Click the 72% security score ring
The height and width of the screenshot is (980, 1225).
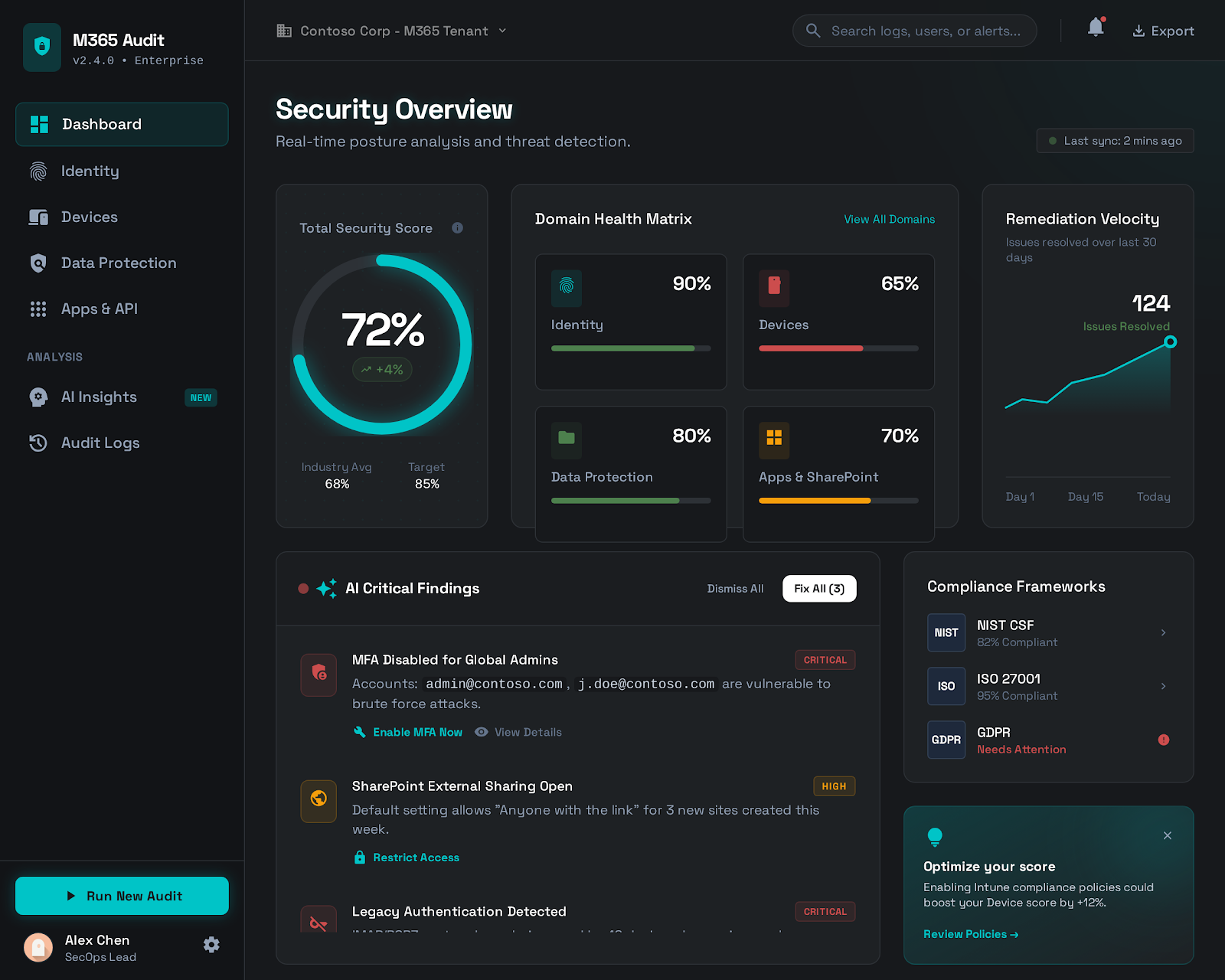[x=382, y=345]
